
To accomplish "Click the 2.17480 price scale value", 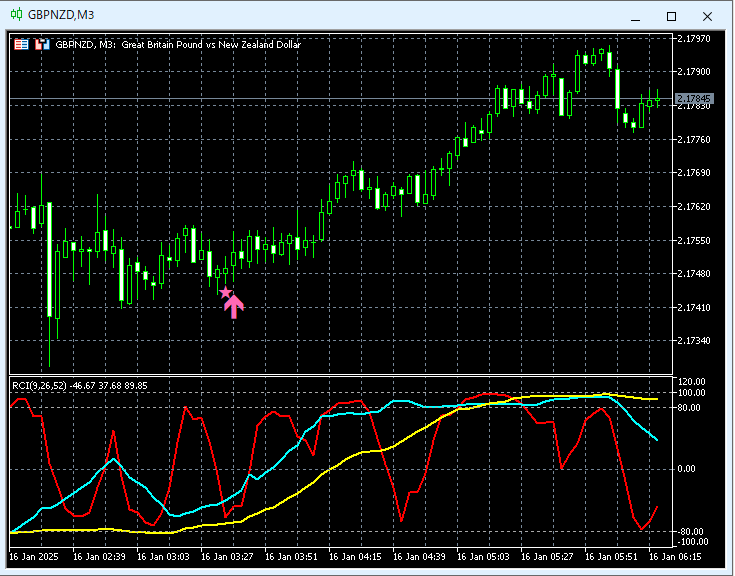I will (x=694, y=274).
